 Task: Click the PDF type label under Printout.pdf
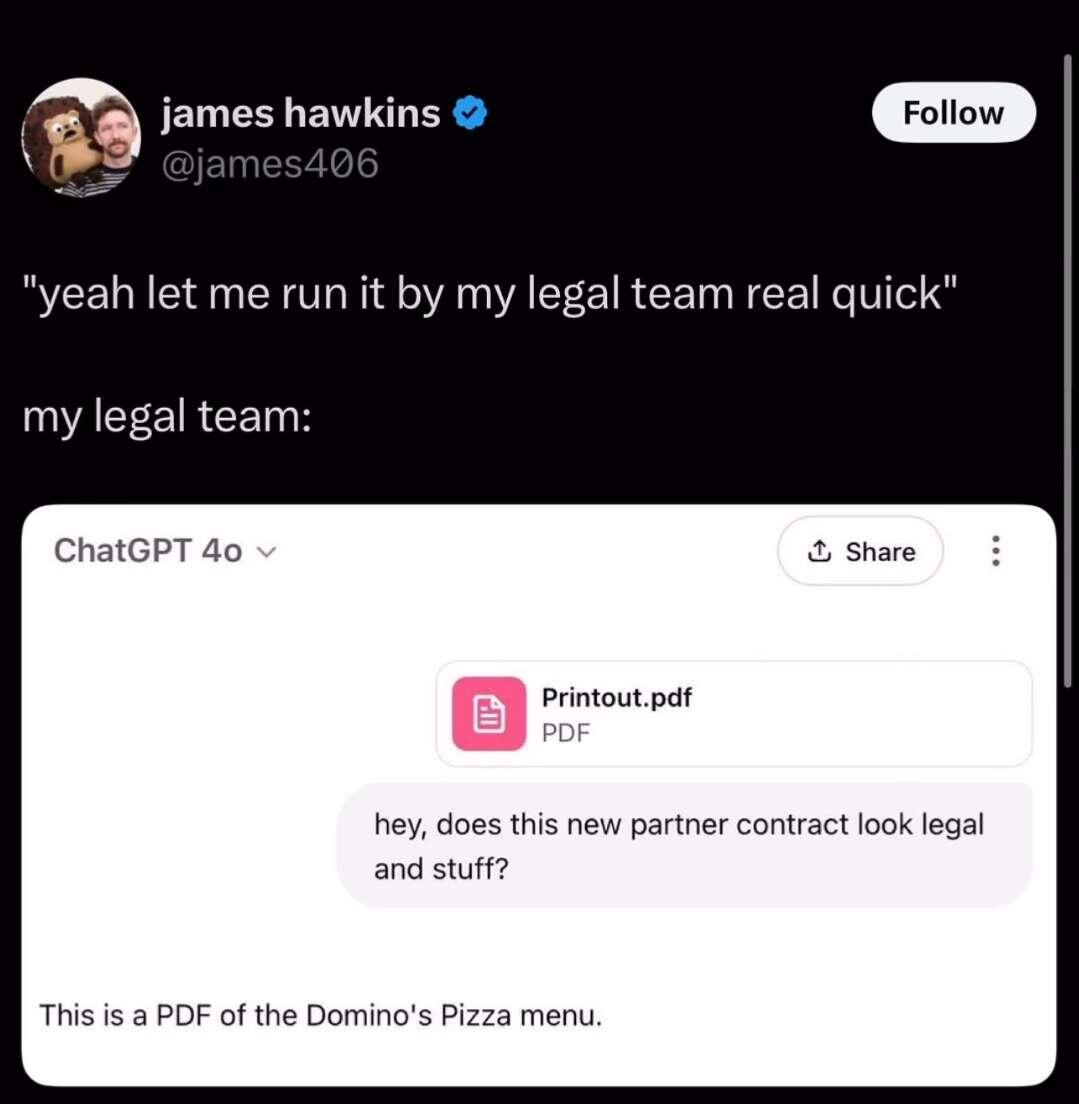[566, 733]
